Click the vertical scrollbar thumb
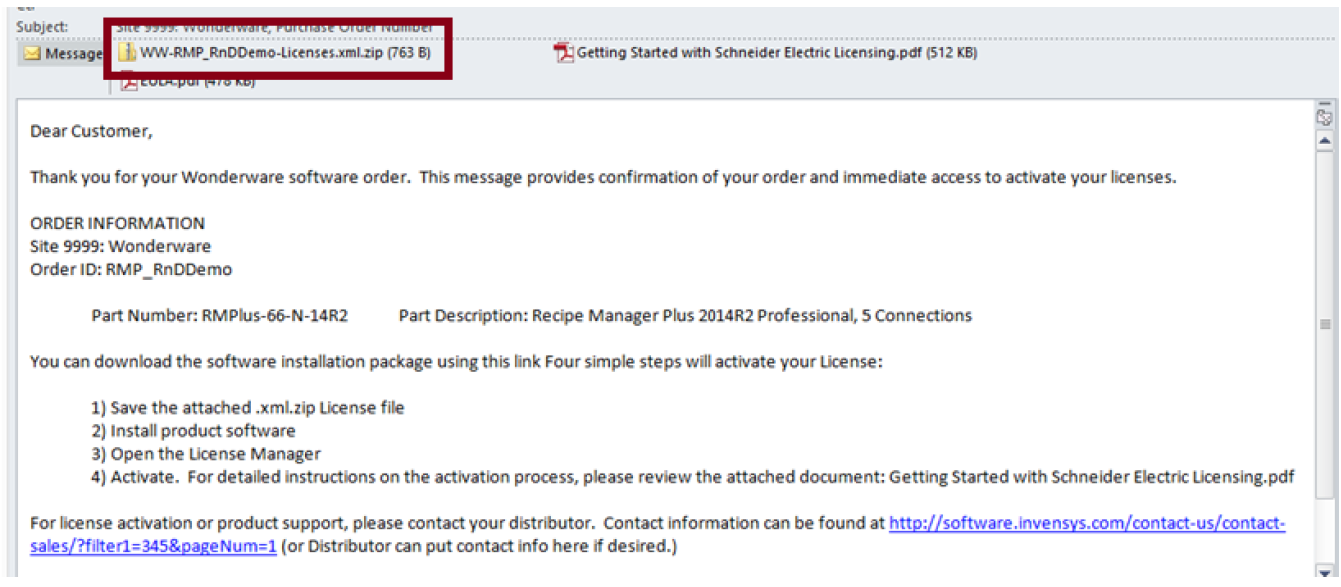The image size is (1341, 587). pos(1325,324)
